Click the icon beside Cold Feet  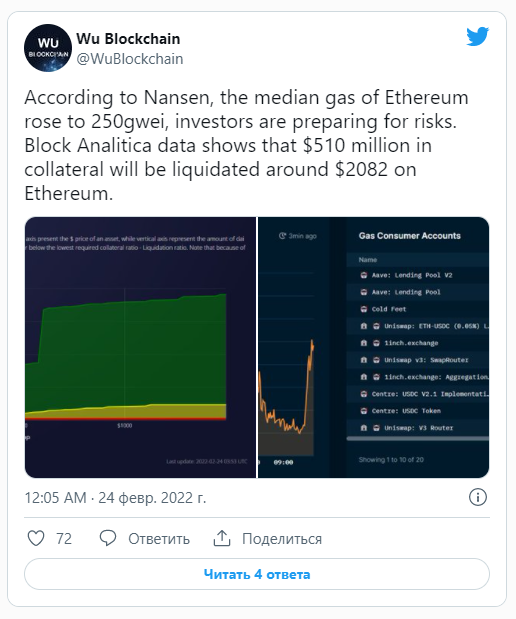(x=364, y=309)
